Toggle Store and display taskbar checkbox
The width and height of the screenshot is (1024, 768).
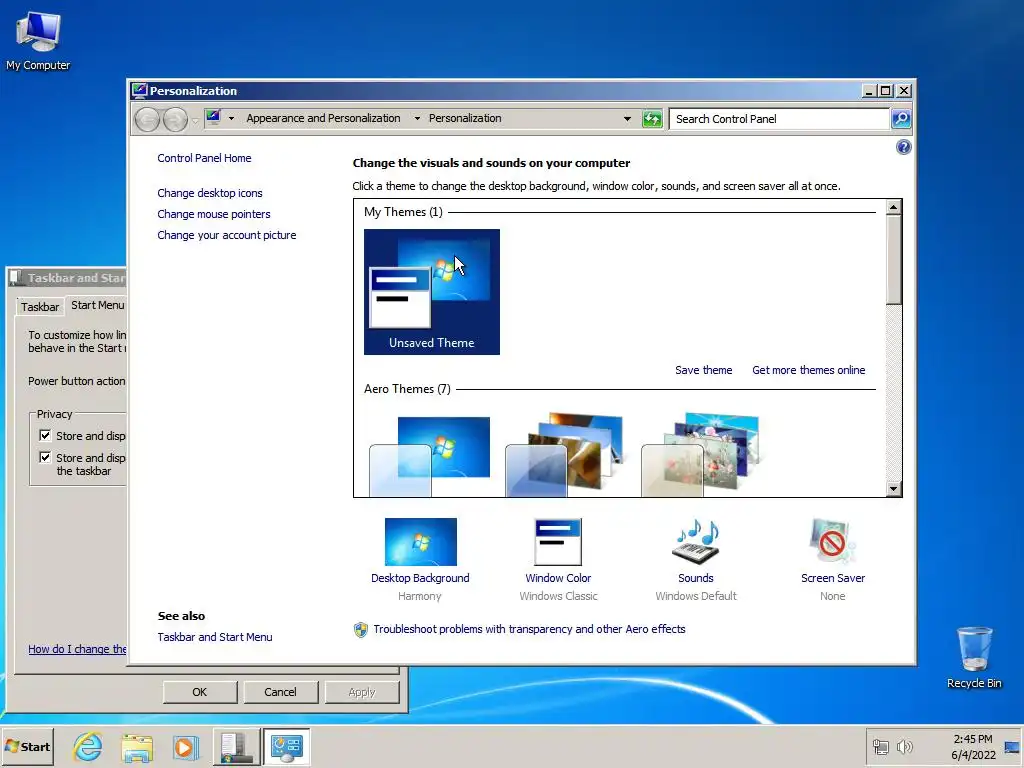point(45,457)
